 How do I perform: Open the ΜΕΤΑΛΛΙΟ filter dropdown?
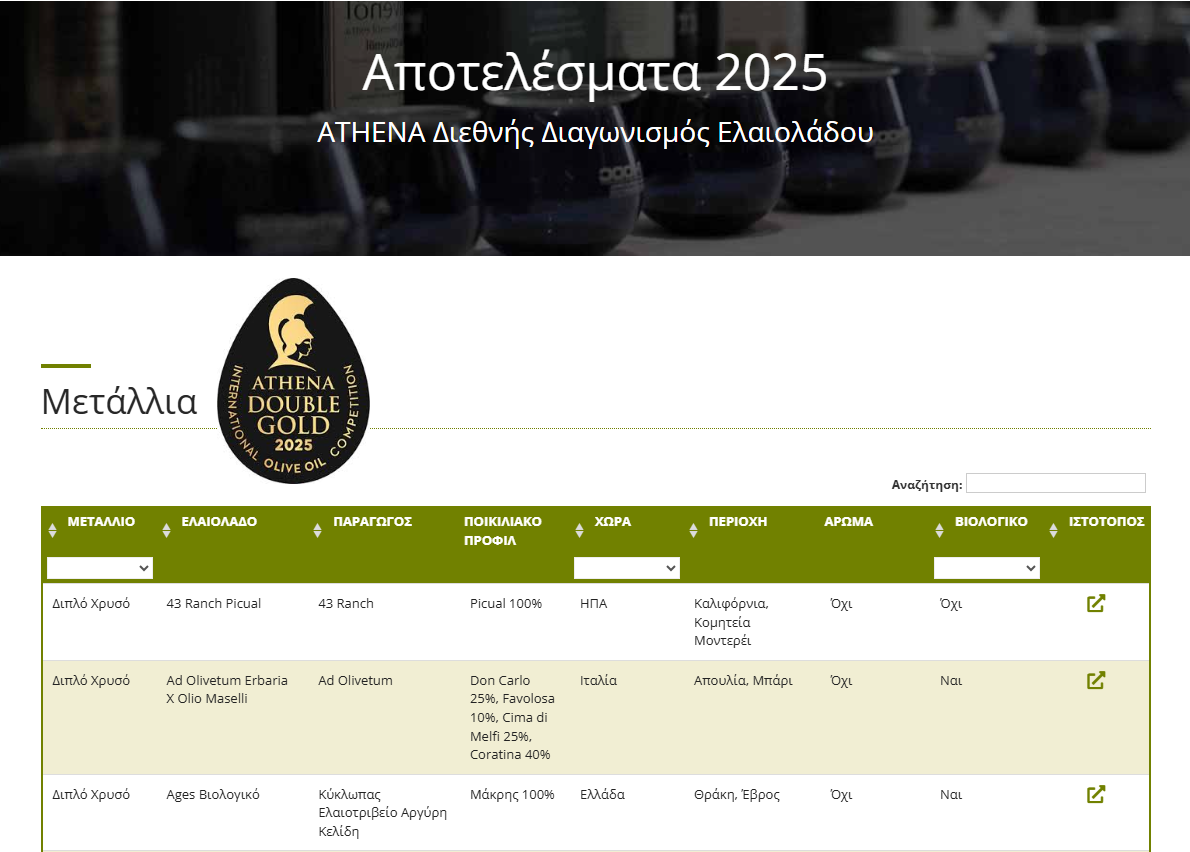(99, 567)
